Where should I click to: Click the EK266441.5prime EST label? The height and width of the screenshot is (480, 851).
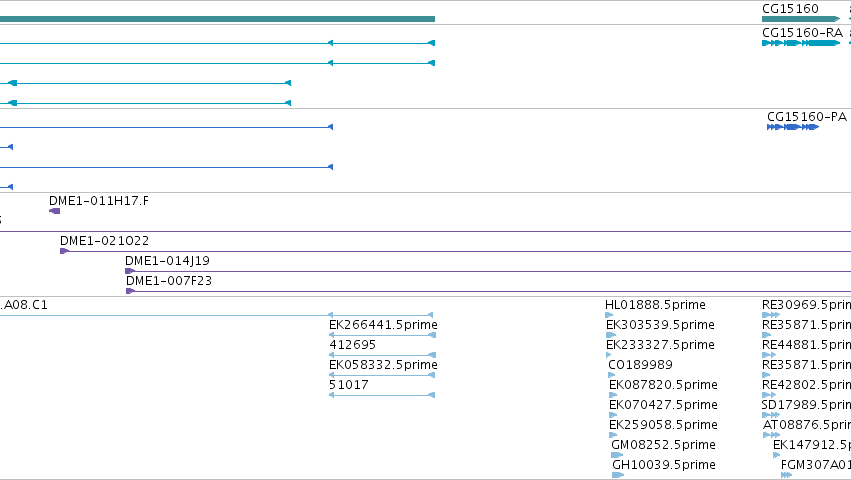click(383, 325)
